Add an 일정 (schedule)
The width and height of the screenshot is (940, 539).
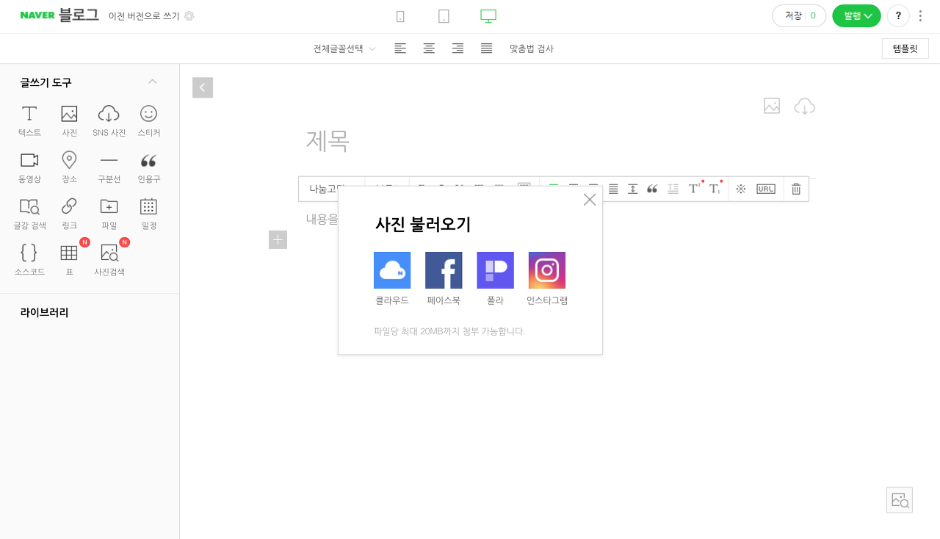pos(149,213)
